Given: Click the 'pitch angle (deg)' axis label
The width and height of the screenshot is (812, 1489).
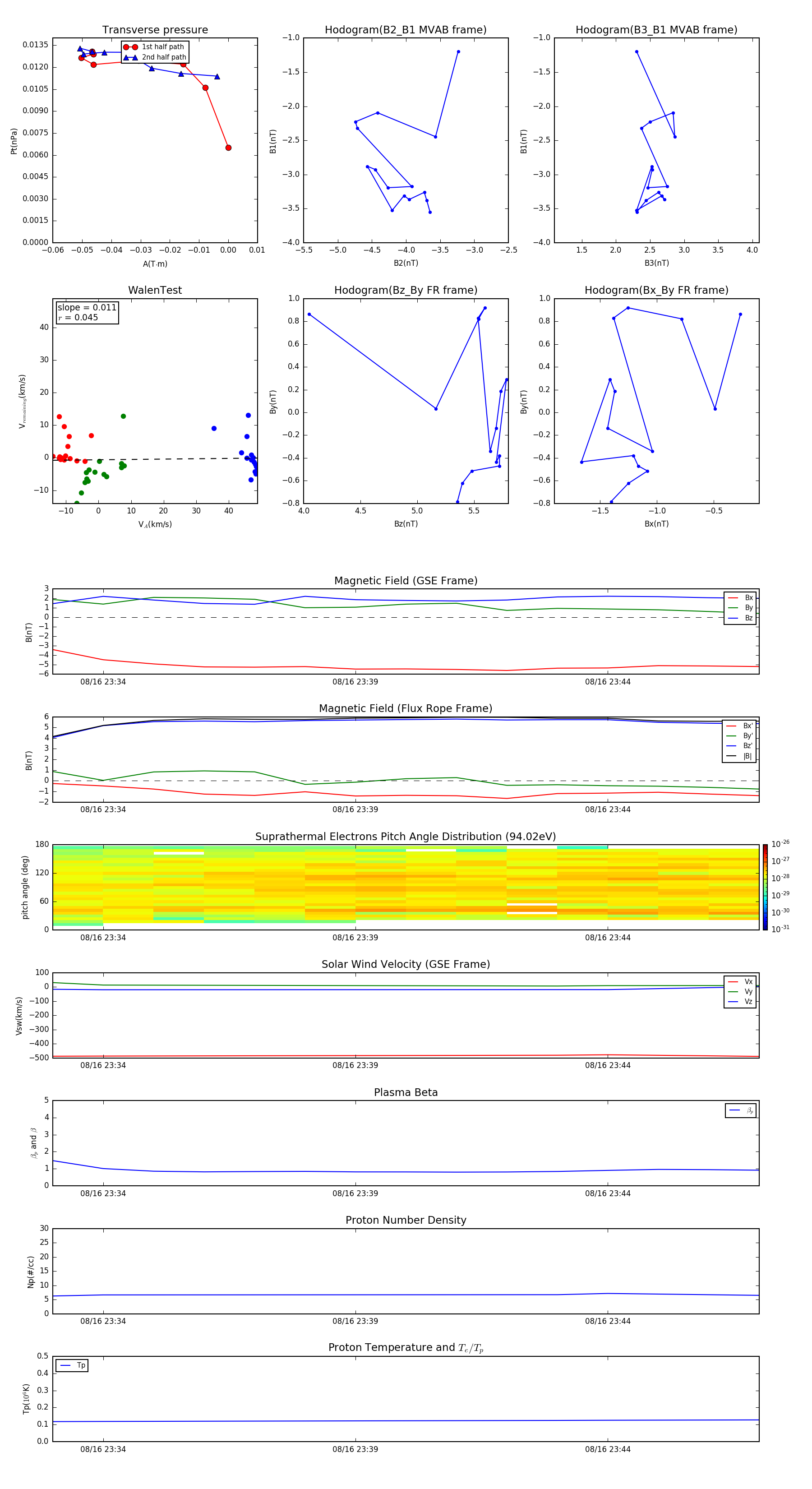Looking at the screenshot, I should 25,887.
